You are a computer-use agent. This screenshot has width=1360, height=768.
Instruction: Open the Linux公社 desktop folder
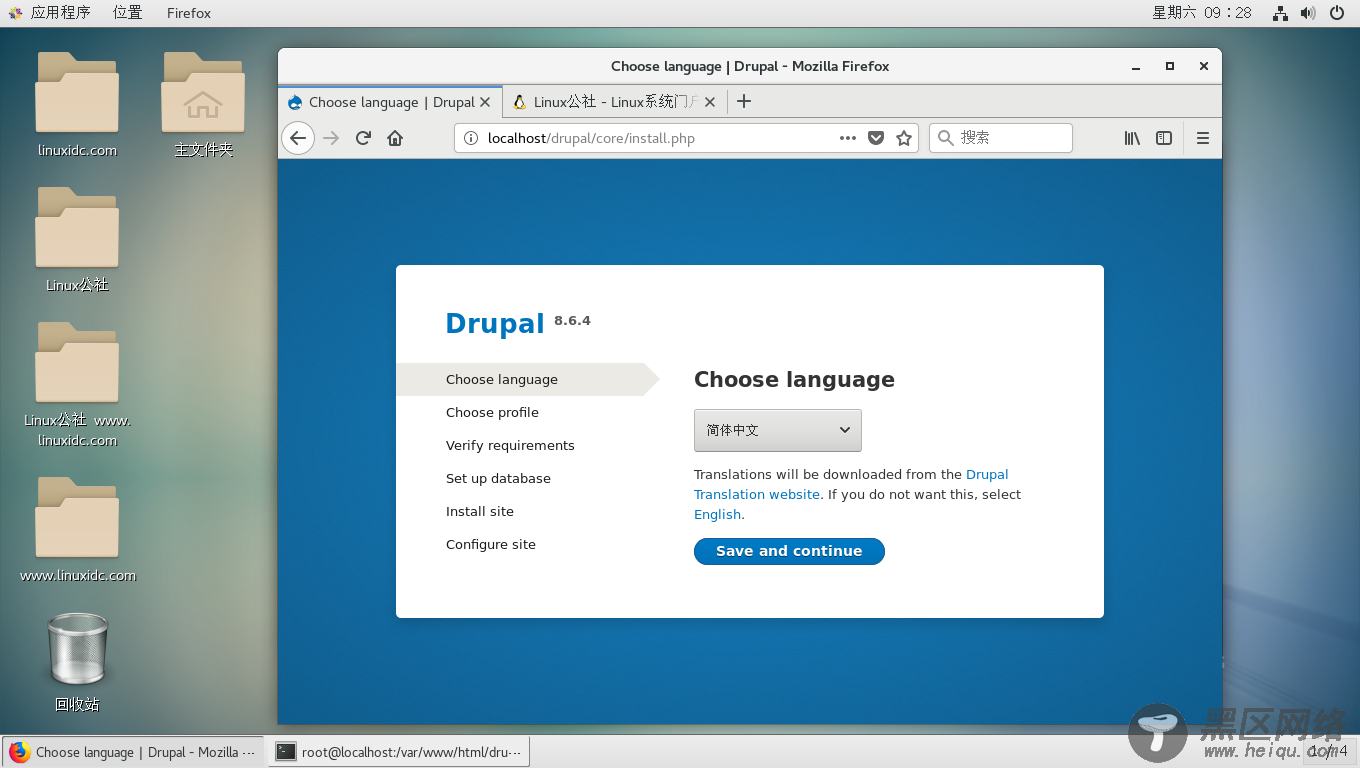pyautogui.click(x=77, y=239)
